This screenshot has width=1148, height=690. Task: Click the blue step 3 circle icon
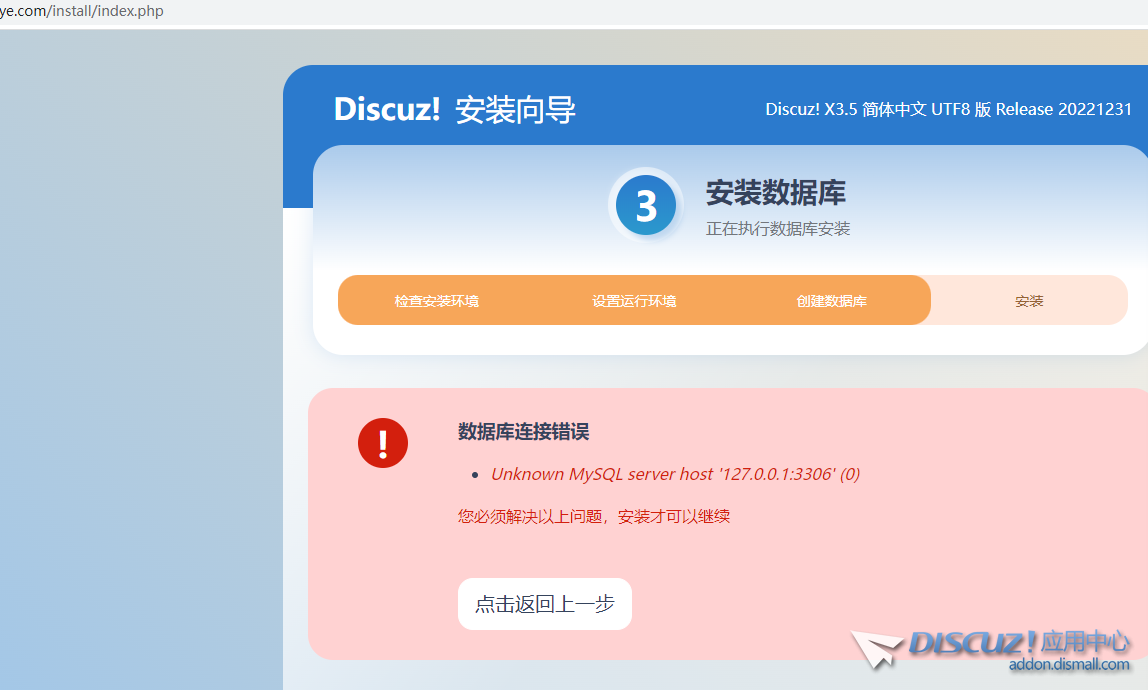coord(645,206)
